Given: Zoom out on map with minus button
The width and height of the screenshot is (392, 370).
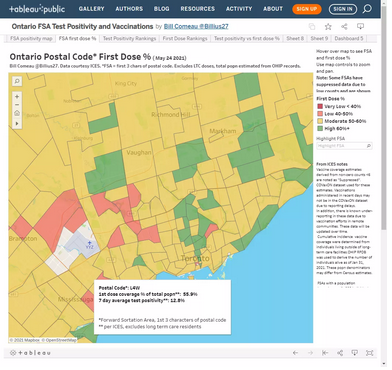Looking at the screenshot, I should pyautogui.click(x=17, y=105).
